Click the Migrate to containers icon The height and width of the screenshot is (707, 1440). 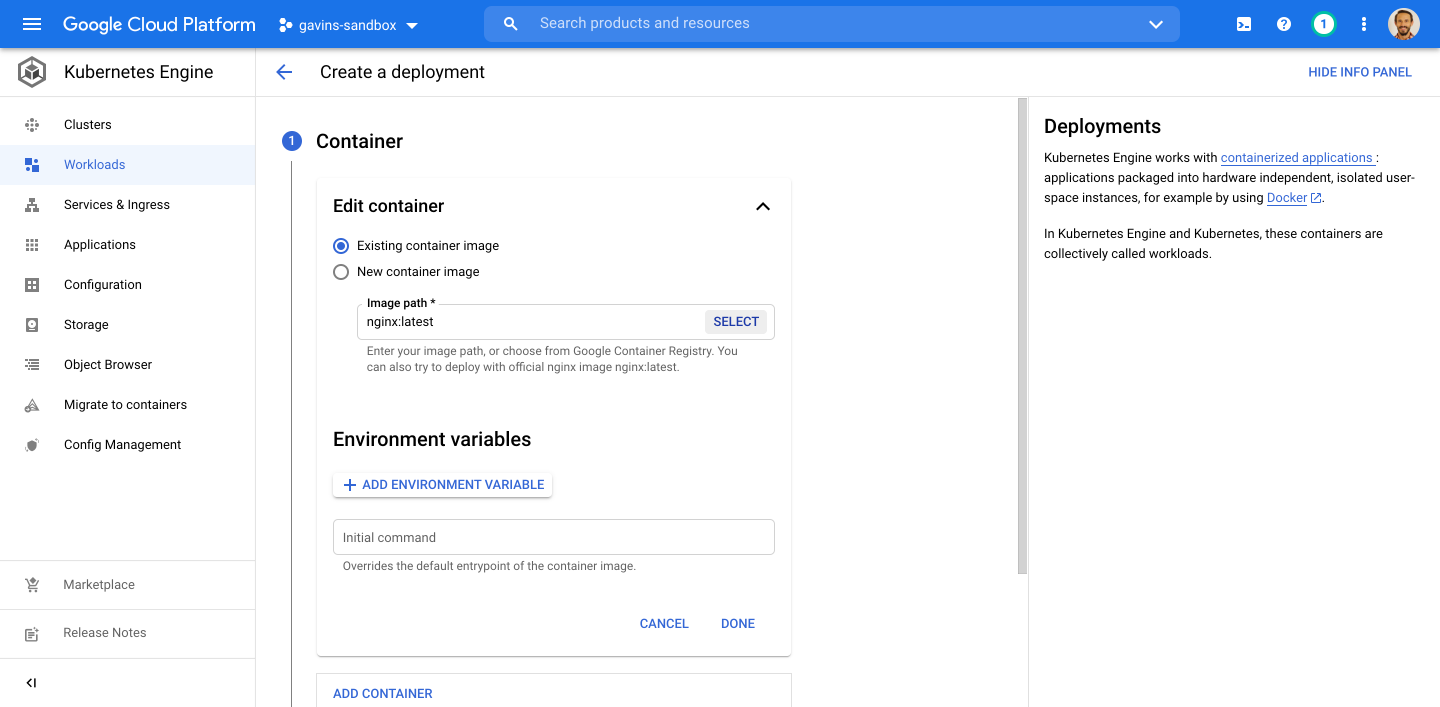pyautogui.click(x=31, y=404)
